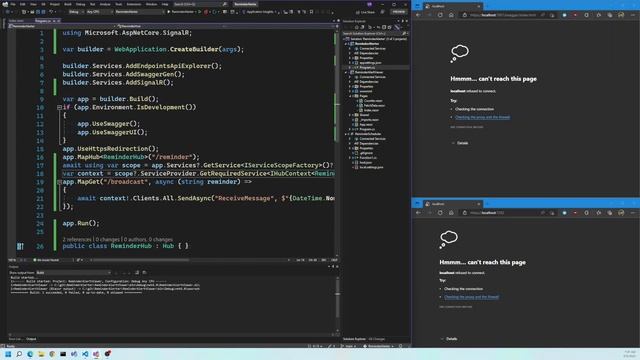Click Home in the bottom browser window

(x=451, y=213)
